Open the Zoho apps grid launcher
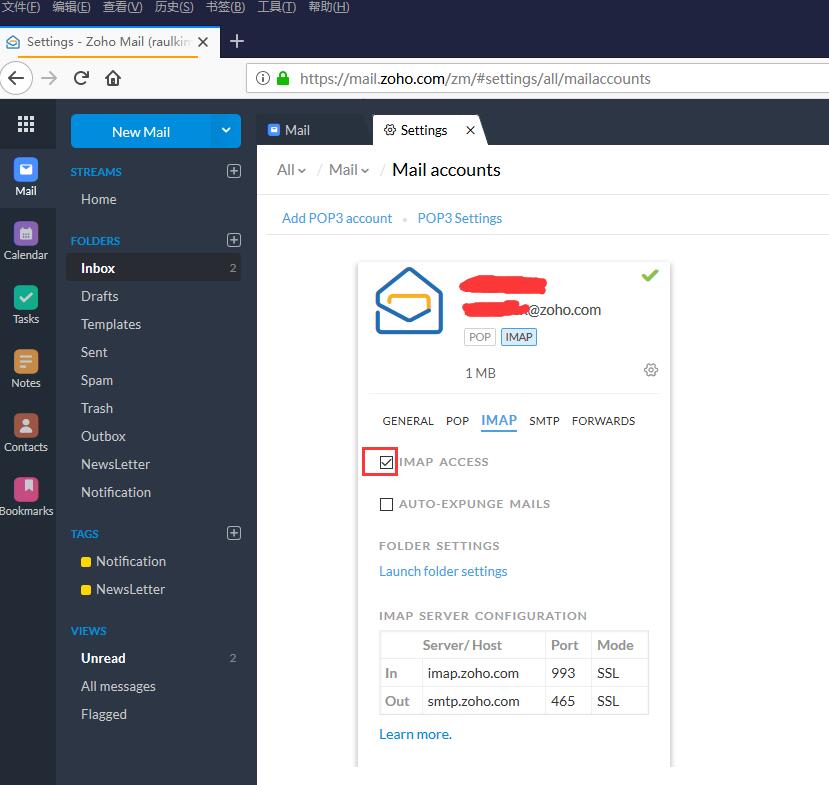The height and width of the screenshot is (785, 829). 25,124
